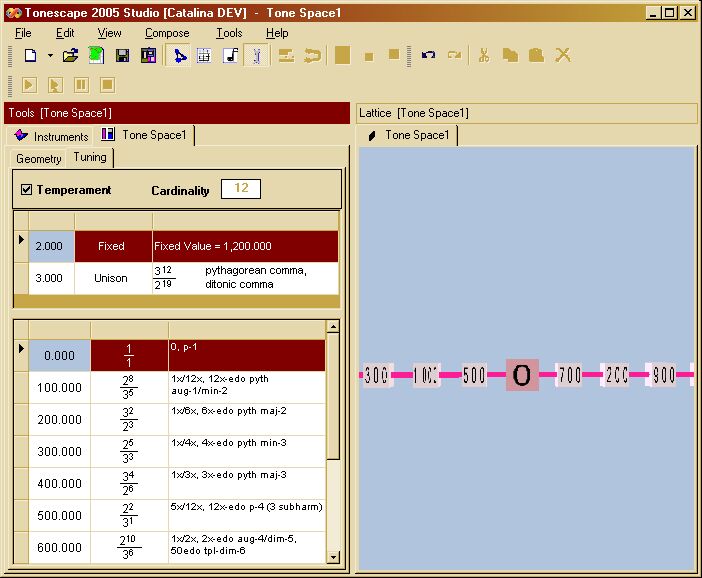Click the Unison cell
The height and width of the screenshot is (578, 702).
(113, 278)
